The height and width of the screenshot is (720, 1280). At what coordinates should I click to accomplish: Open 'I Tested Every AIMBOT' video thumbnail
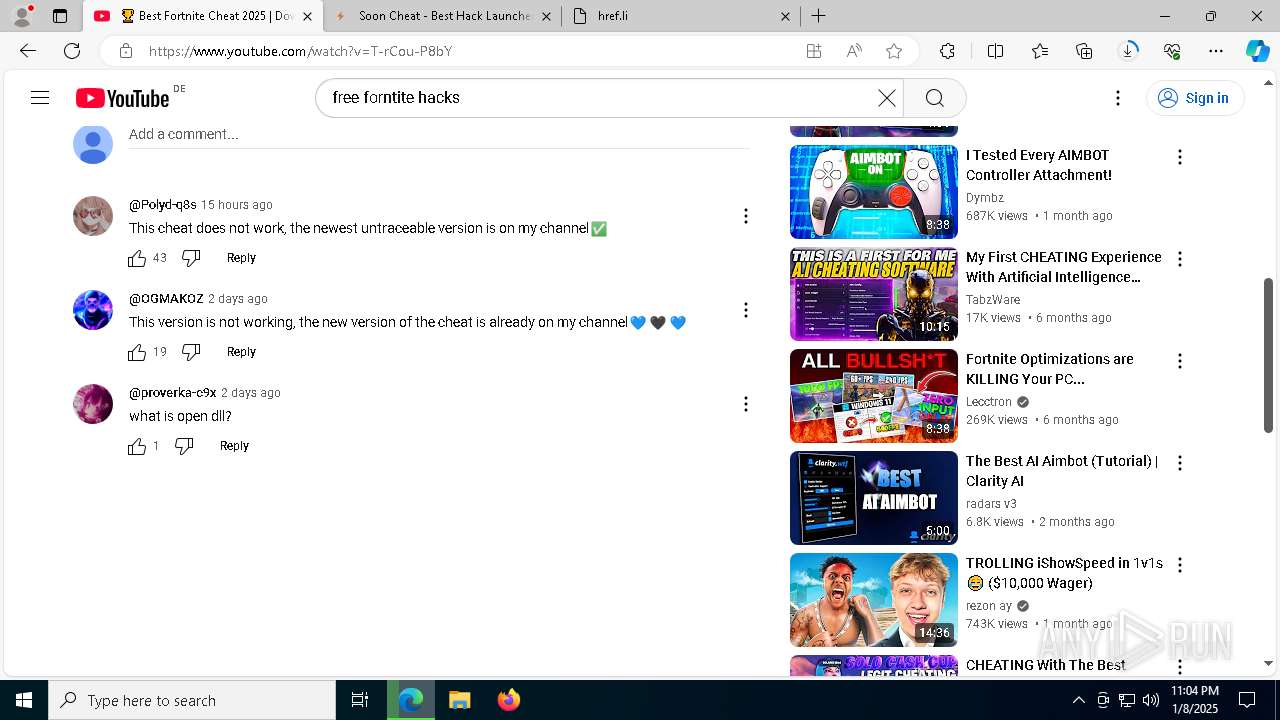(874, 192)
